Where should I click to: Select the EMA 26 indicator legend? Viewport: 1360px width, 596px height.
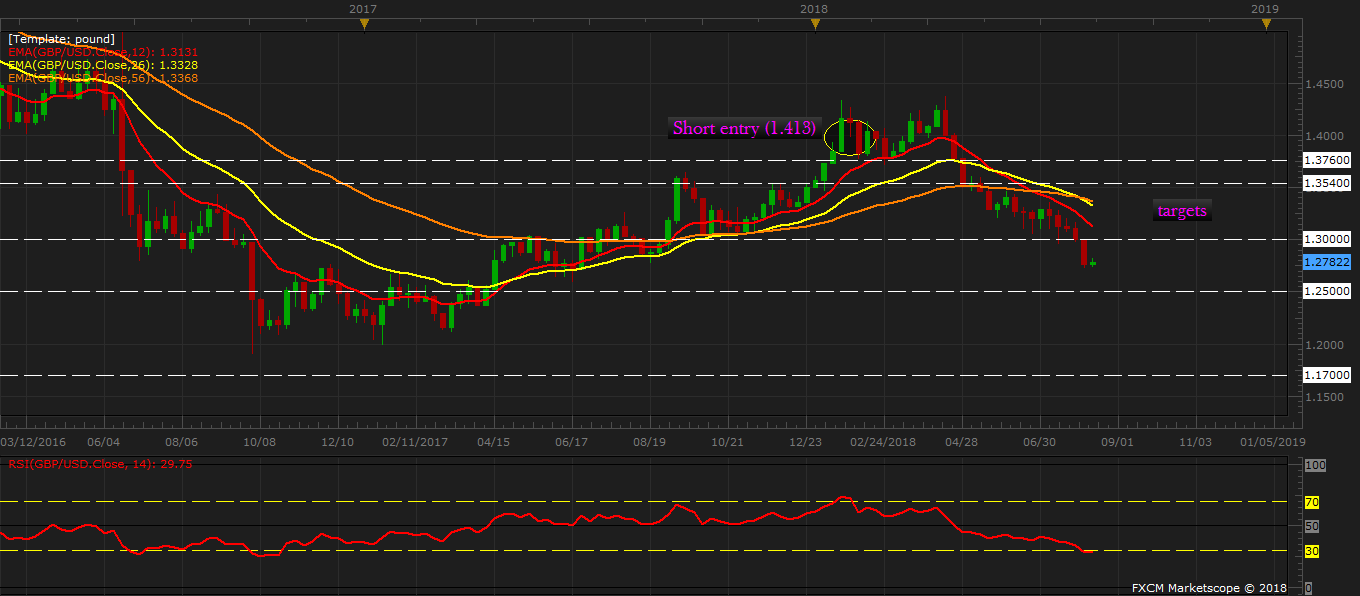[103, 65]
